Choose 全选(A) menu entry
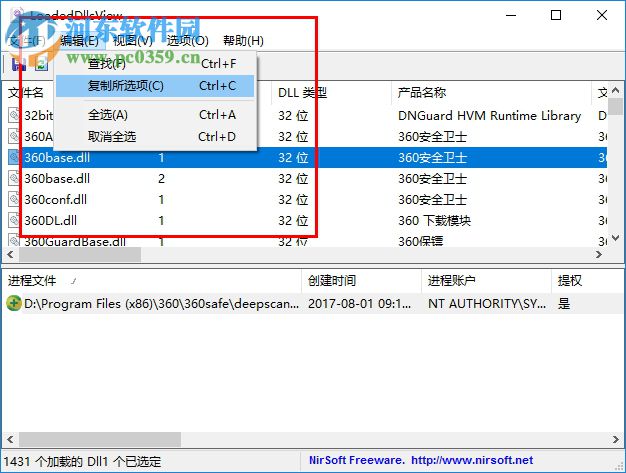626x473 pixels. pos(155,115)
